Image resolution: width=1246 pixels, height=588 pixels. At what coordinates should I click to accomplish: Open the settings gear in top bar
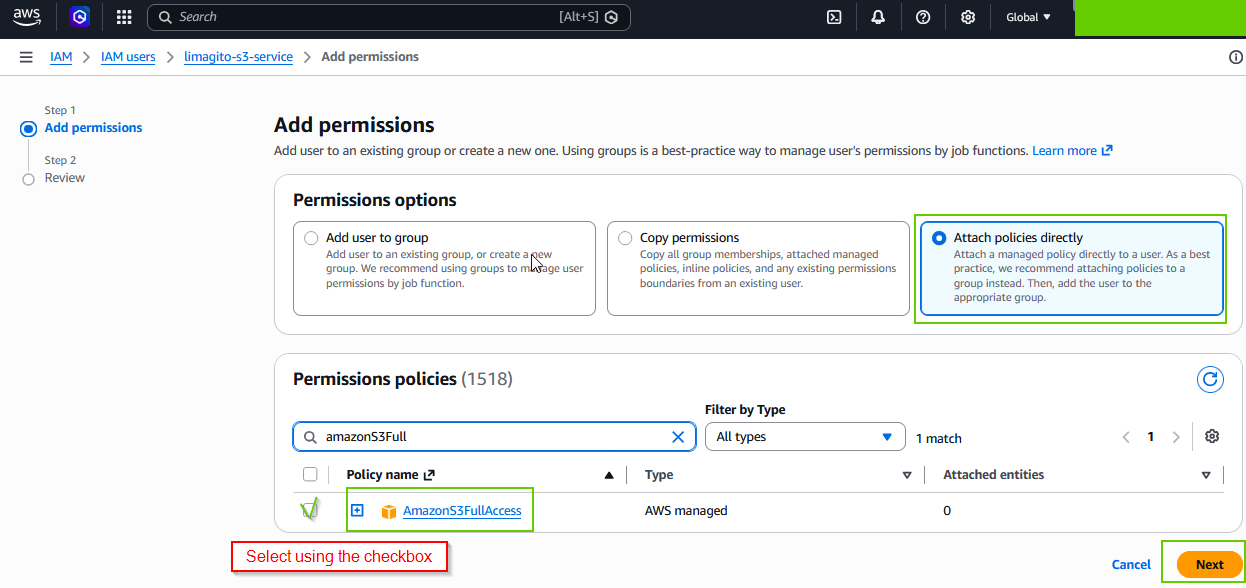tap(968, 17)
